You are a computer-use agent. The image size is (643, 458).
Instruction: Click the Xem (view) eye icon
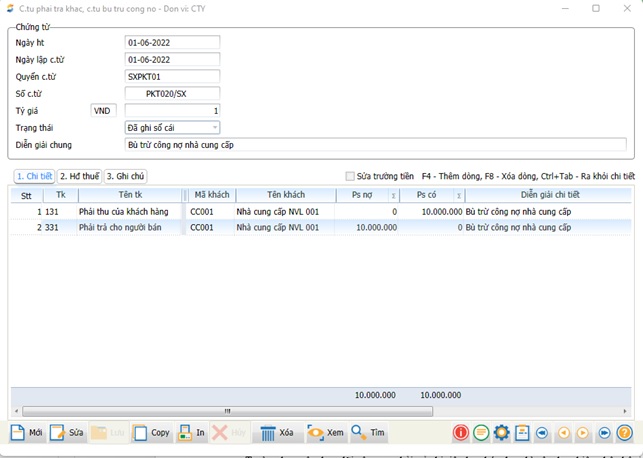point(325,433)
